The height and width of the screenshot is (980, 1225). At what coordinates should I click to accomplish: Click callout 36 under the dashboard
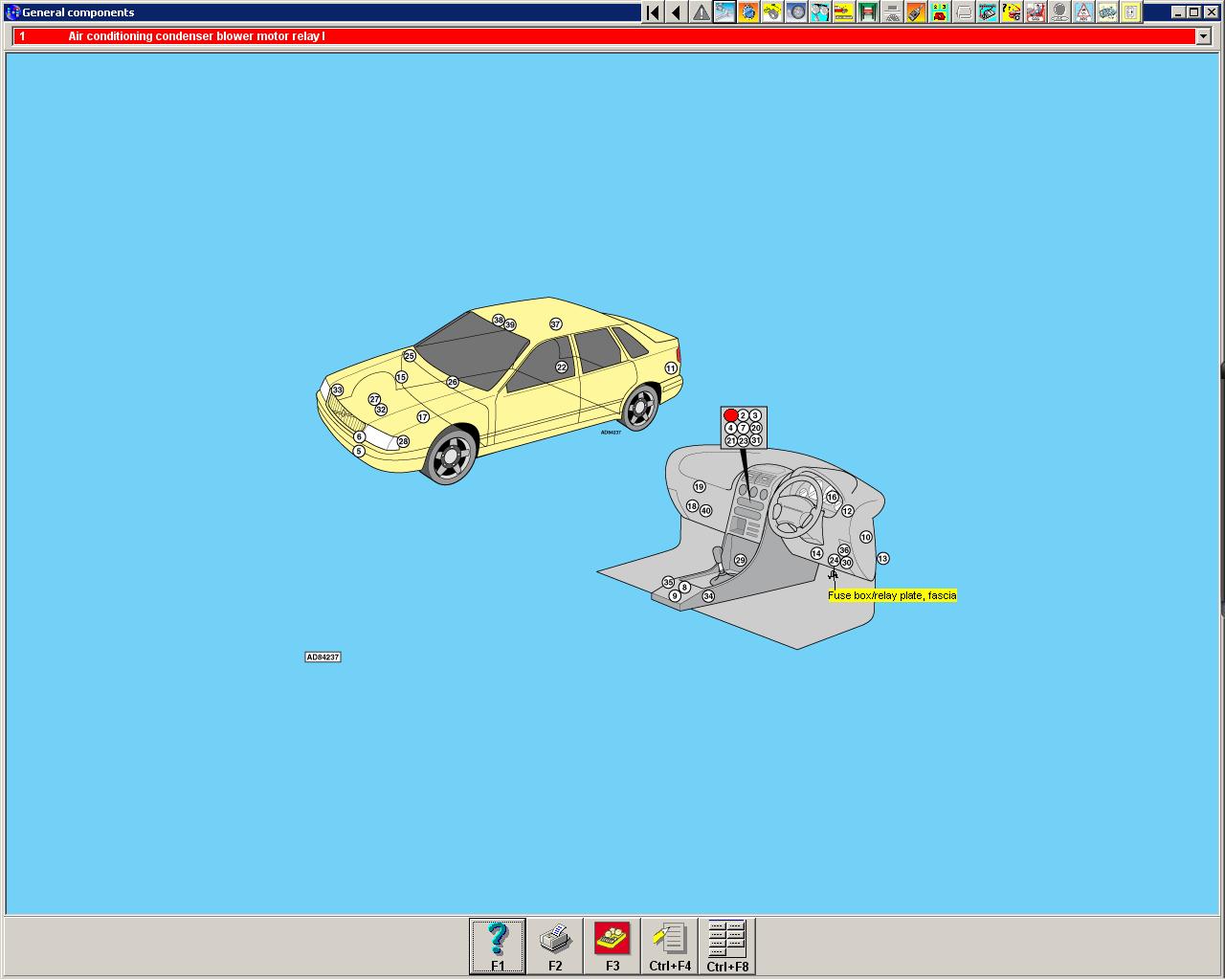844,550
